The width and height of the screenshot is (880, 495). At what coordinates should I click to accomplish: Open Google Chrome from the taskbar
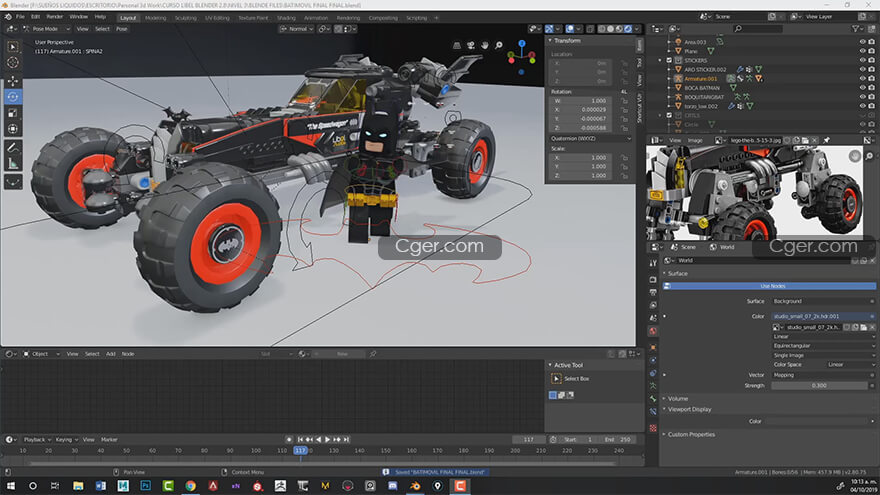point(191,485)
